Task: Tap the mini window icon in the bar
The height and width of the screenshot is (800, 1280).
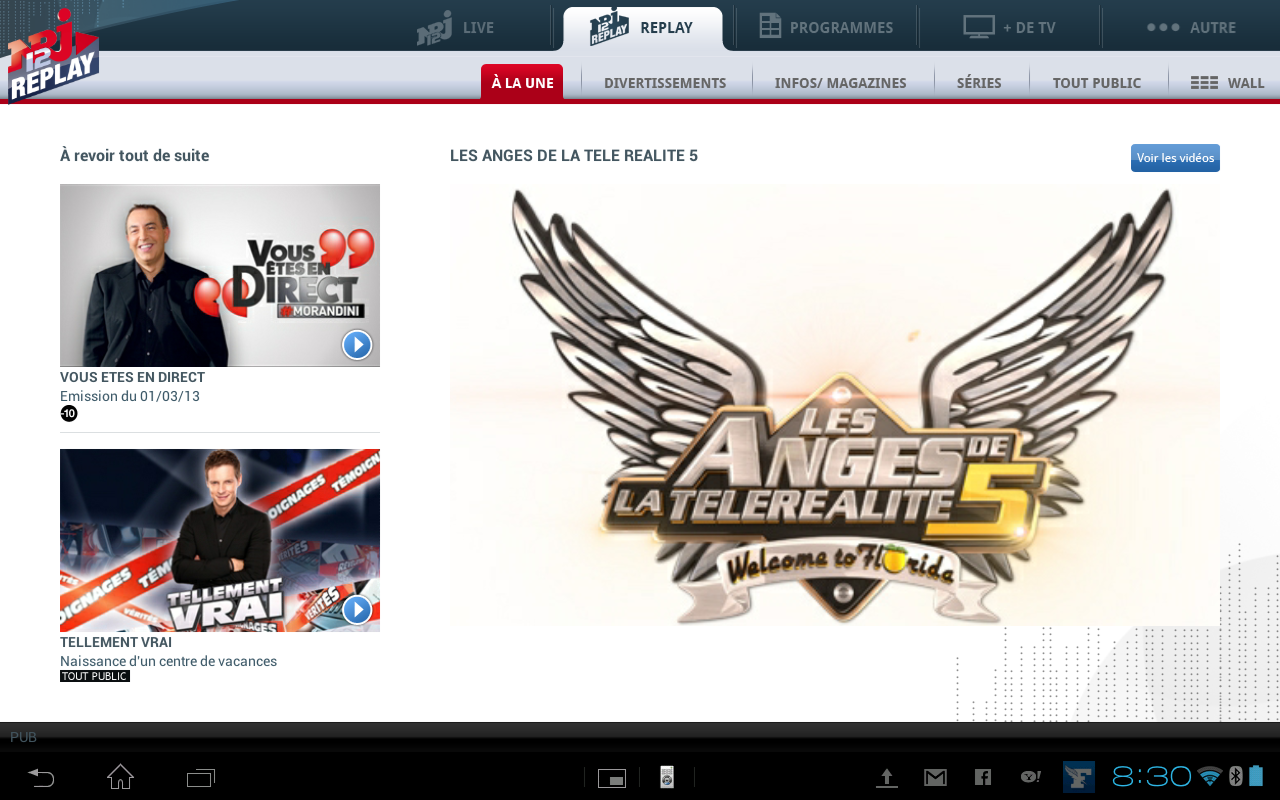Action: 612,778
